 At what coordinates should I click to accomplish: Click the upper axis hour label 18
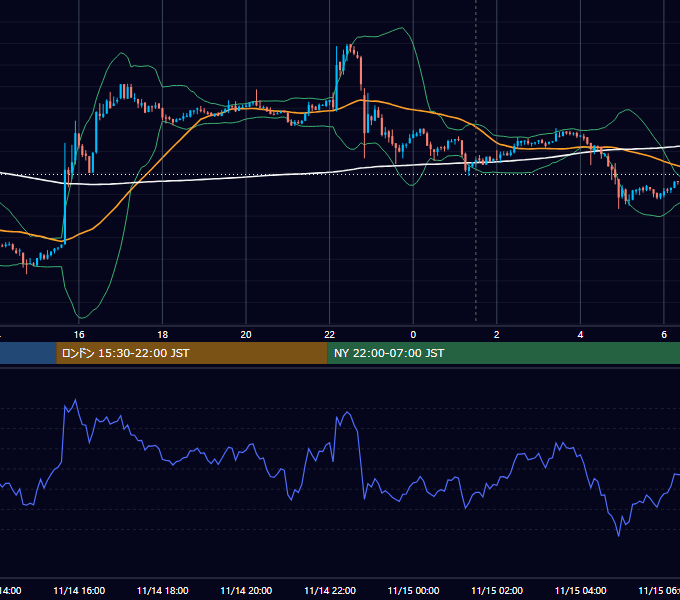coord(162,335)
